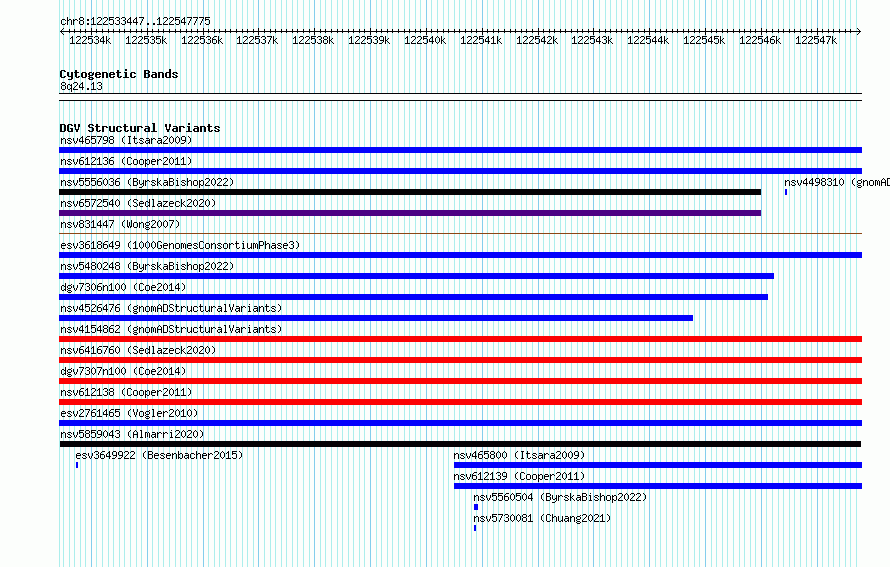Click nsv6416760 (Sedlazeck2020) label
The width and height of the screenshot is (890, 567).
[138, 350]
